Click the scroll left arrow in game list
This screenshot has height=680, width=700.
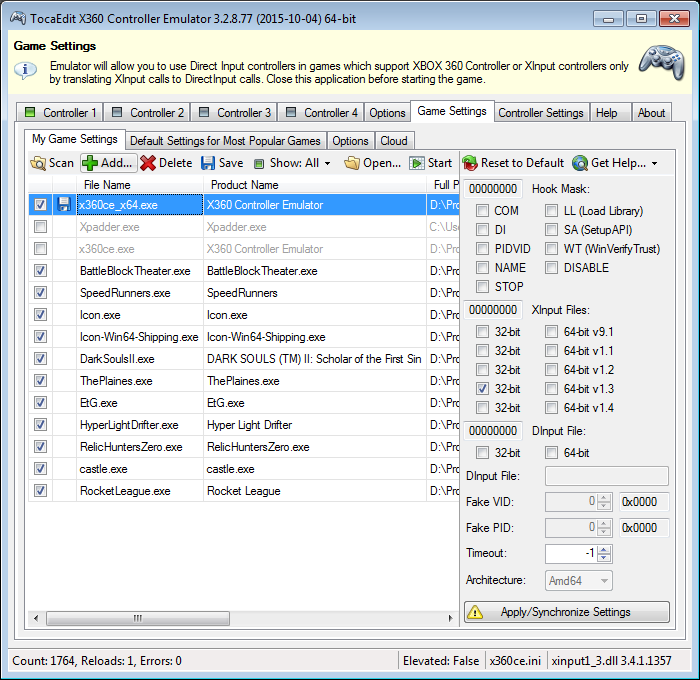point(36,618)
